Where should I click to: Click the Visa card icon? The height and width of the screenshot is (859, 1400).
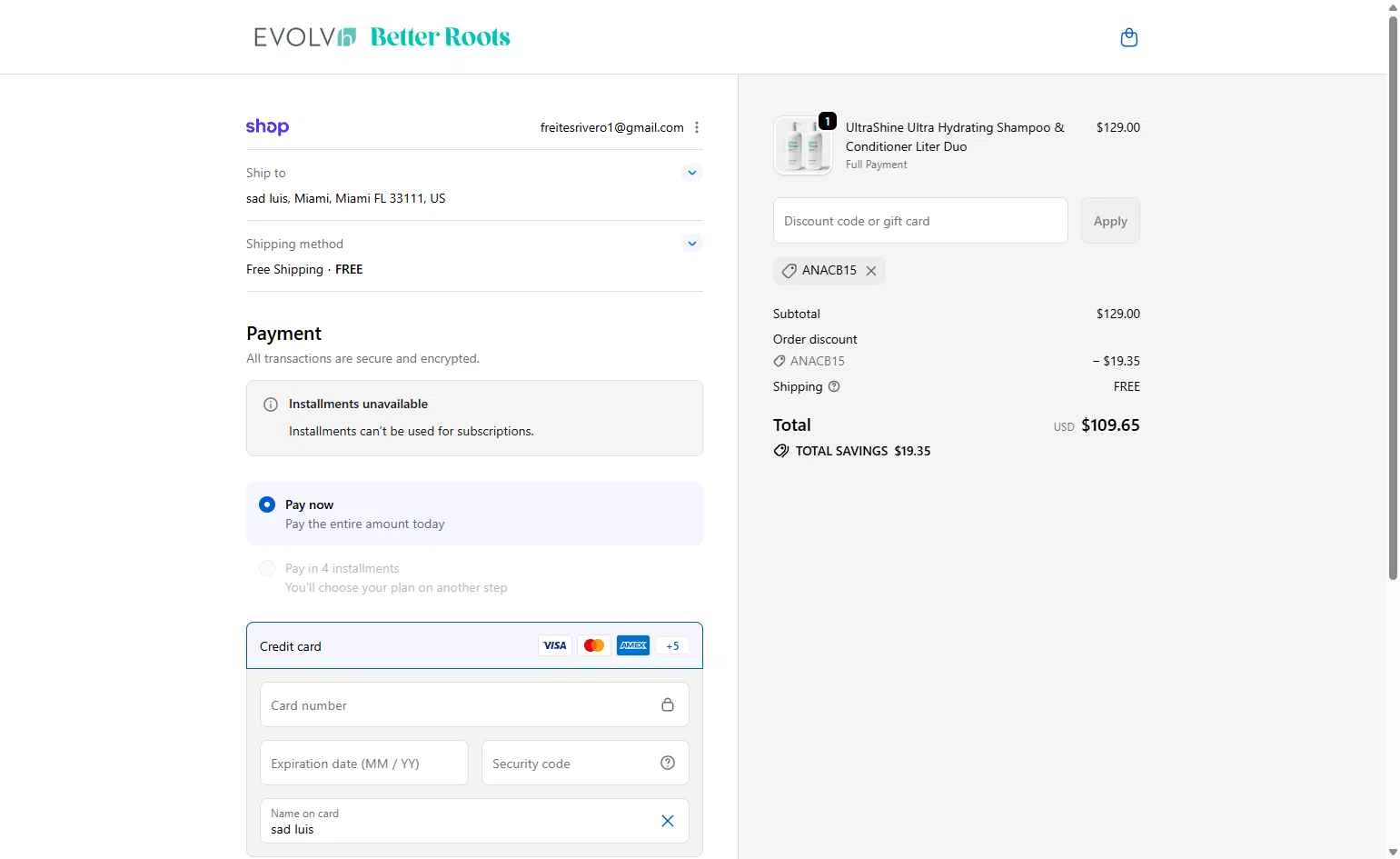point(554,645)
